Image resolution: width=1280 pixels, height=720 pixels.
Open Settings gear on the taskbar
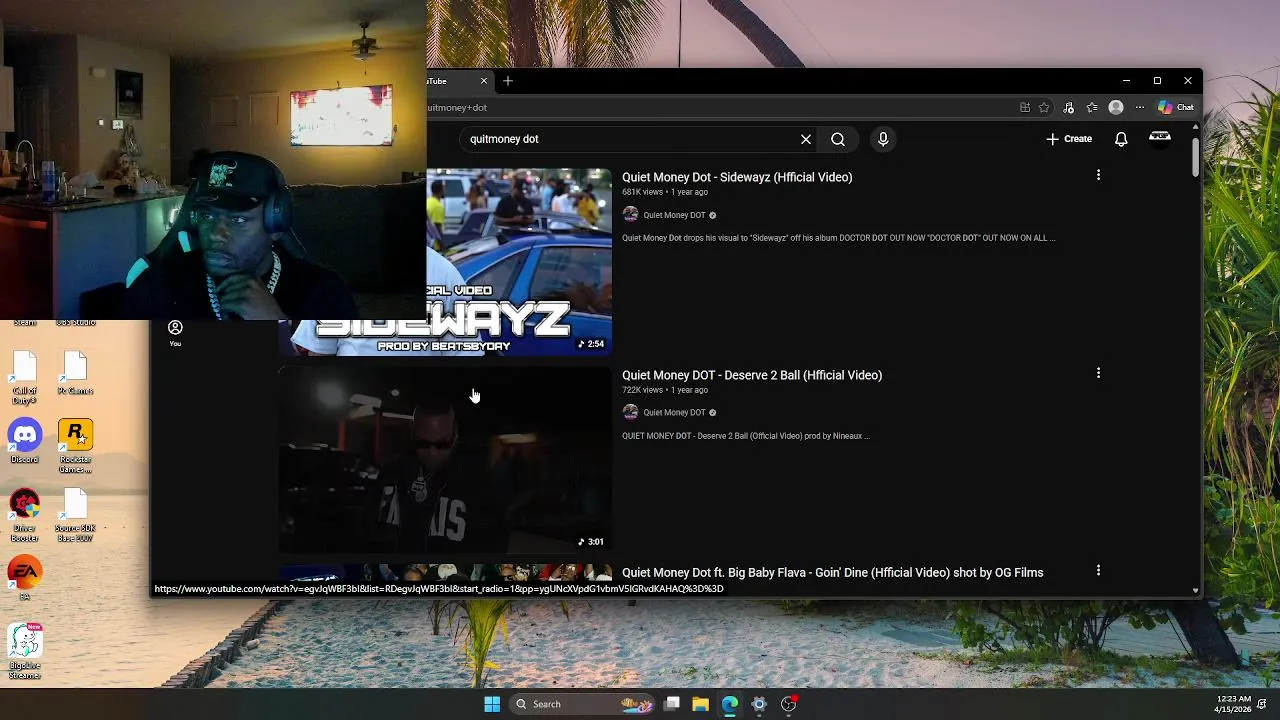pos(759,704)
